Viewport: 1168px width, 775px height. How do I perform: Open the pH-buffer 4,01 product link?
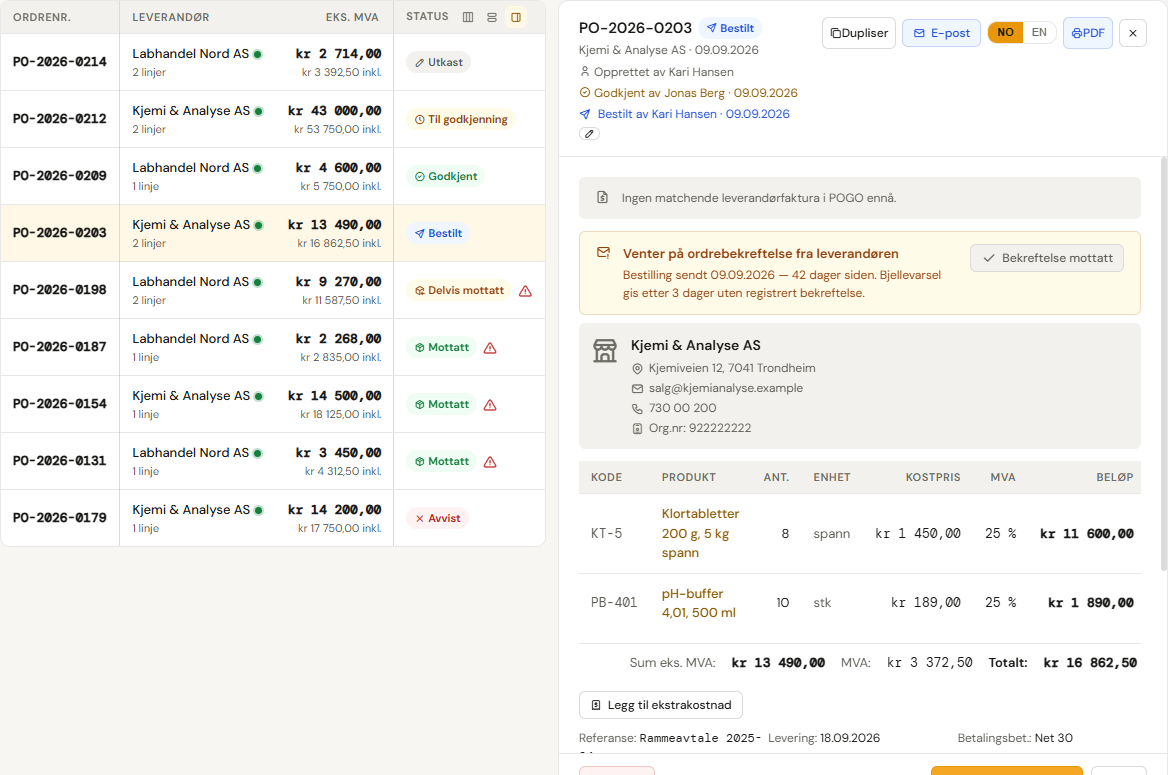[699, 604]
